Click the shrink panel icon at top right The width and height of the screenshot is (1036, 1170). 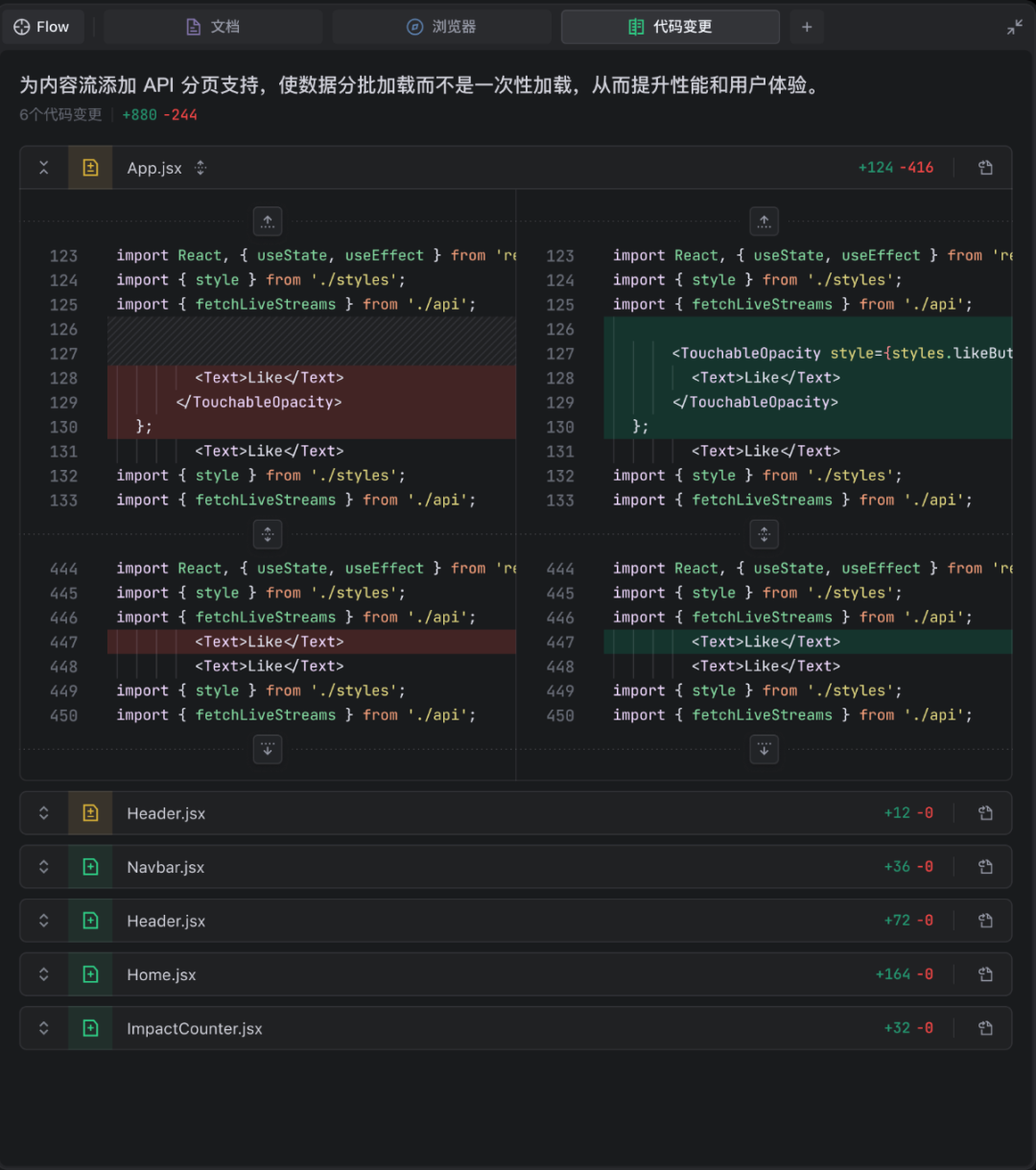[1014, 27]
